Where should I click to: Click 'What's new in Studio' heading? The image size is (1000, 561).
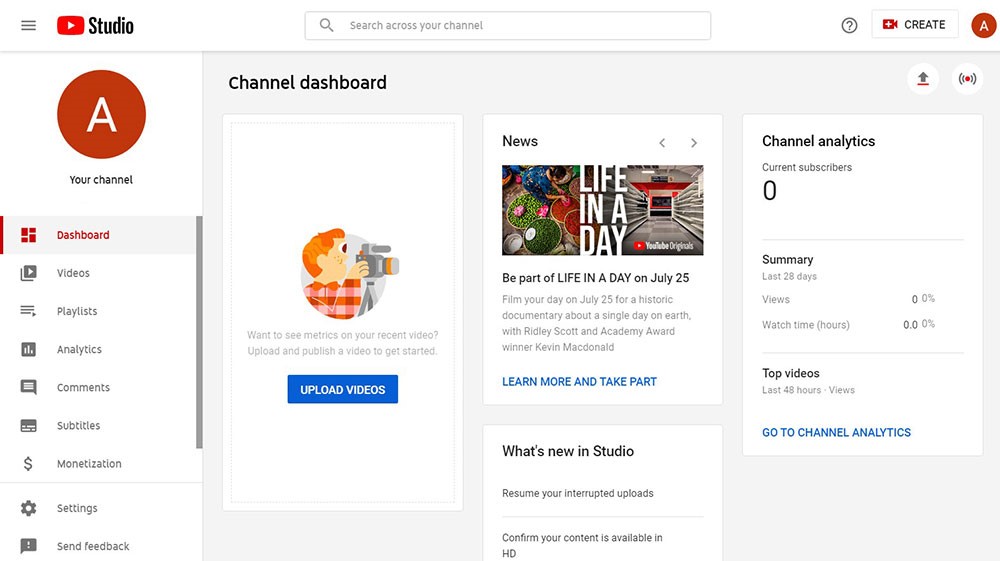[568, 451]
